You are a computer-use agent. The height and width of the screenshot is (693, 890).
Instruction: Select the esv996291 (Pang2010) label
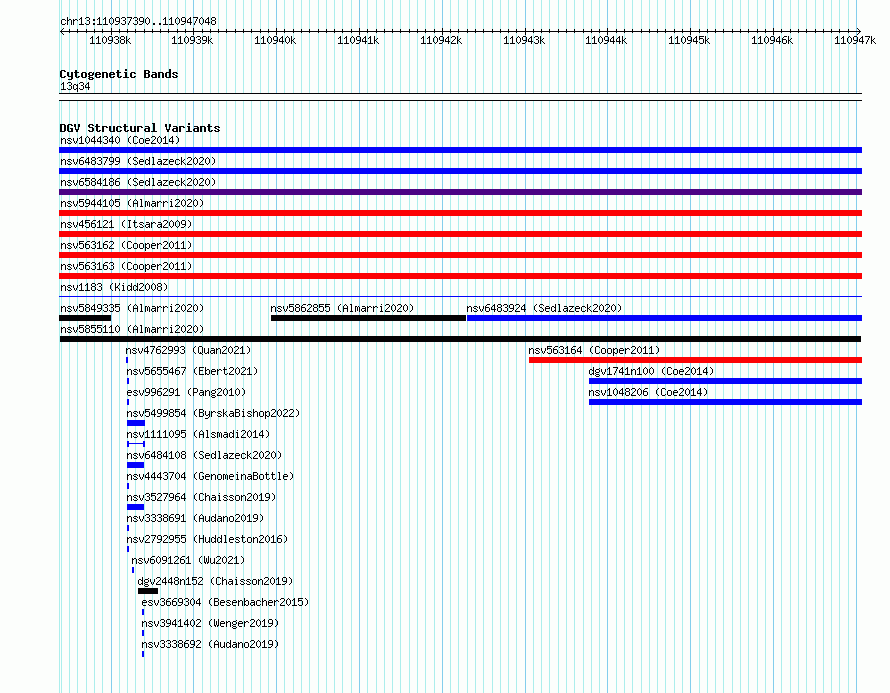pyautogui.click(x=186, y=392)
